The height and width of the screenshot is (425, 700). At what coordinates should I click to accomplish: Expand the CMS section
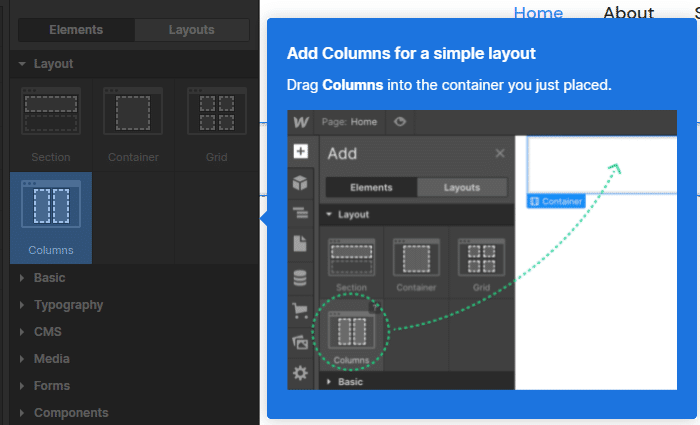pyautogui.click(x=48, y=332)
